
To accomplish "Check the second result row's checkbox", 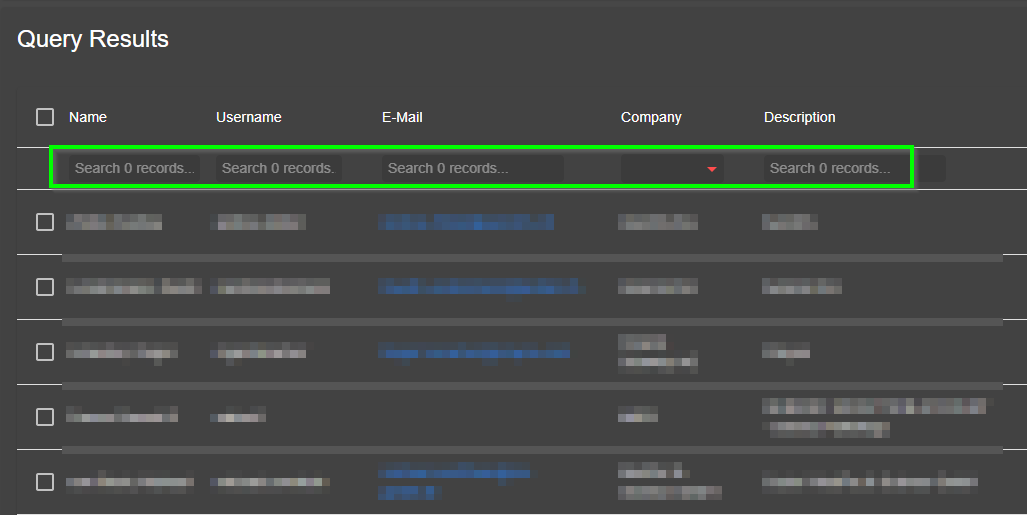I will tap(45, 287).
